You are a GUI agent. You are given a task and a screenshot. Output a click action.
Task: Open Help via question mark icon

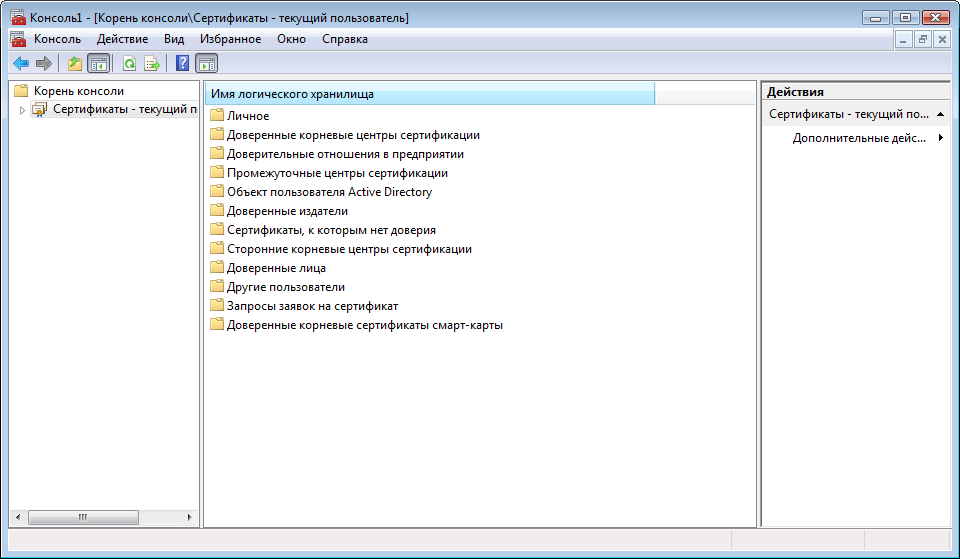click(182, 63)
